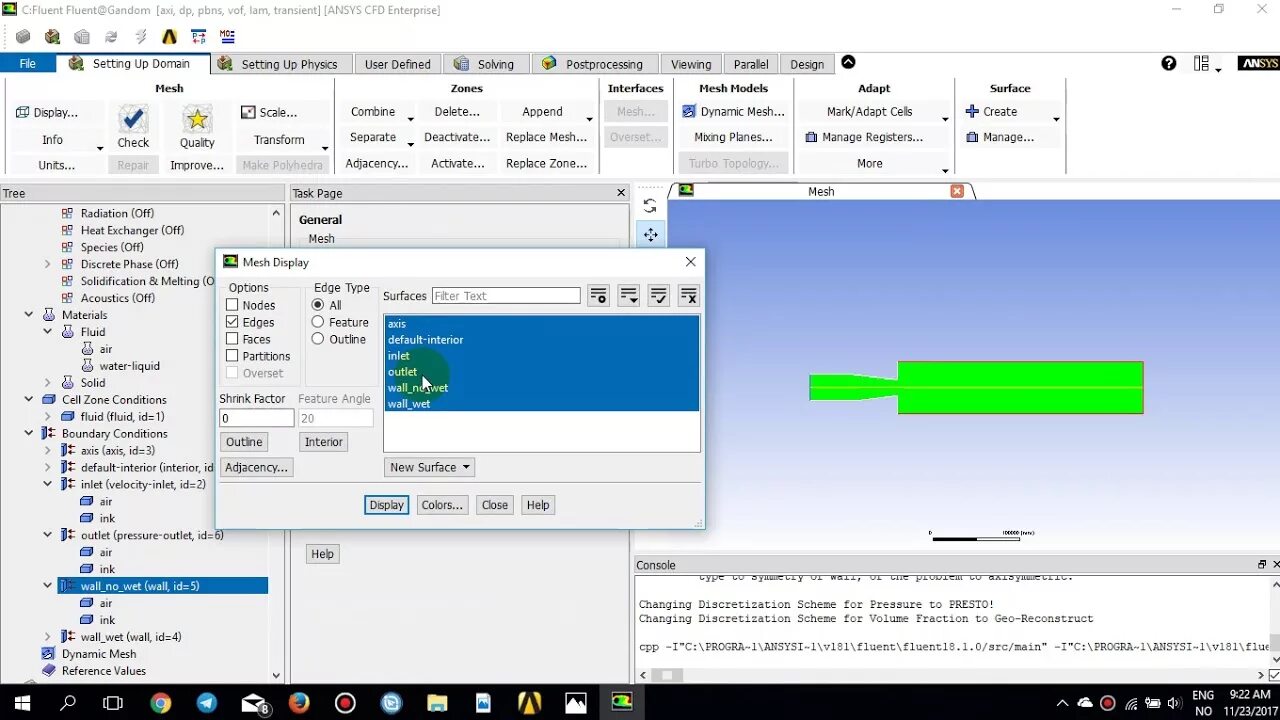Click the MO lines icon in quick toolbar
The image size is (1280, 720).
[x=227, y=37]
